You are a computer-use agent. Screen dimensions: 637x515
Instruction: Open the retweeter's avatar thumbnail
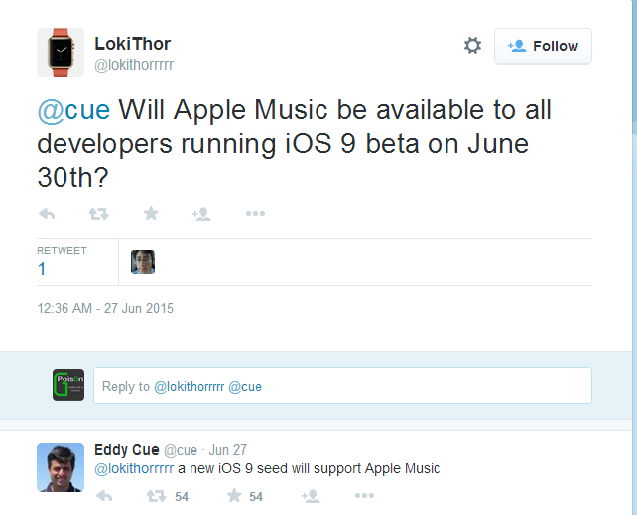click(x=143, y=262)
